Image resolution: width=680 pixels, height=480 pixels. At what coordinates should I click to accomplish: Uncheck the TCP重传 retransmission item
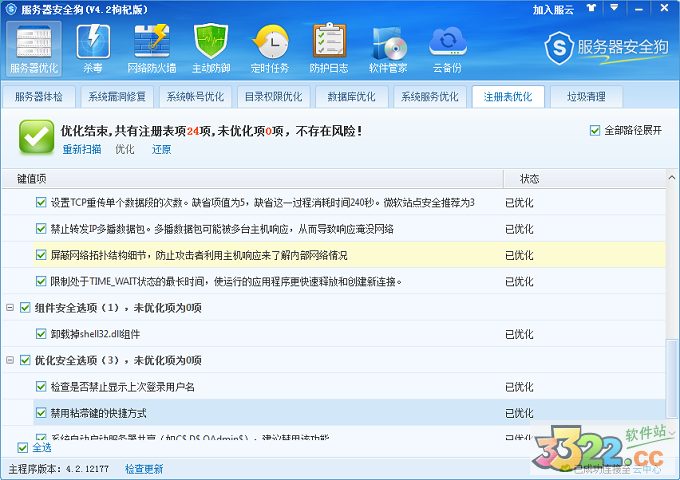pos(41,202)
